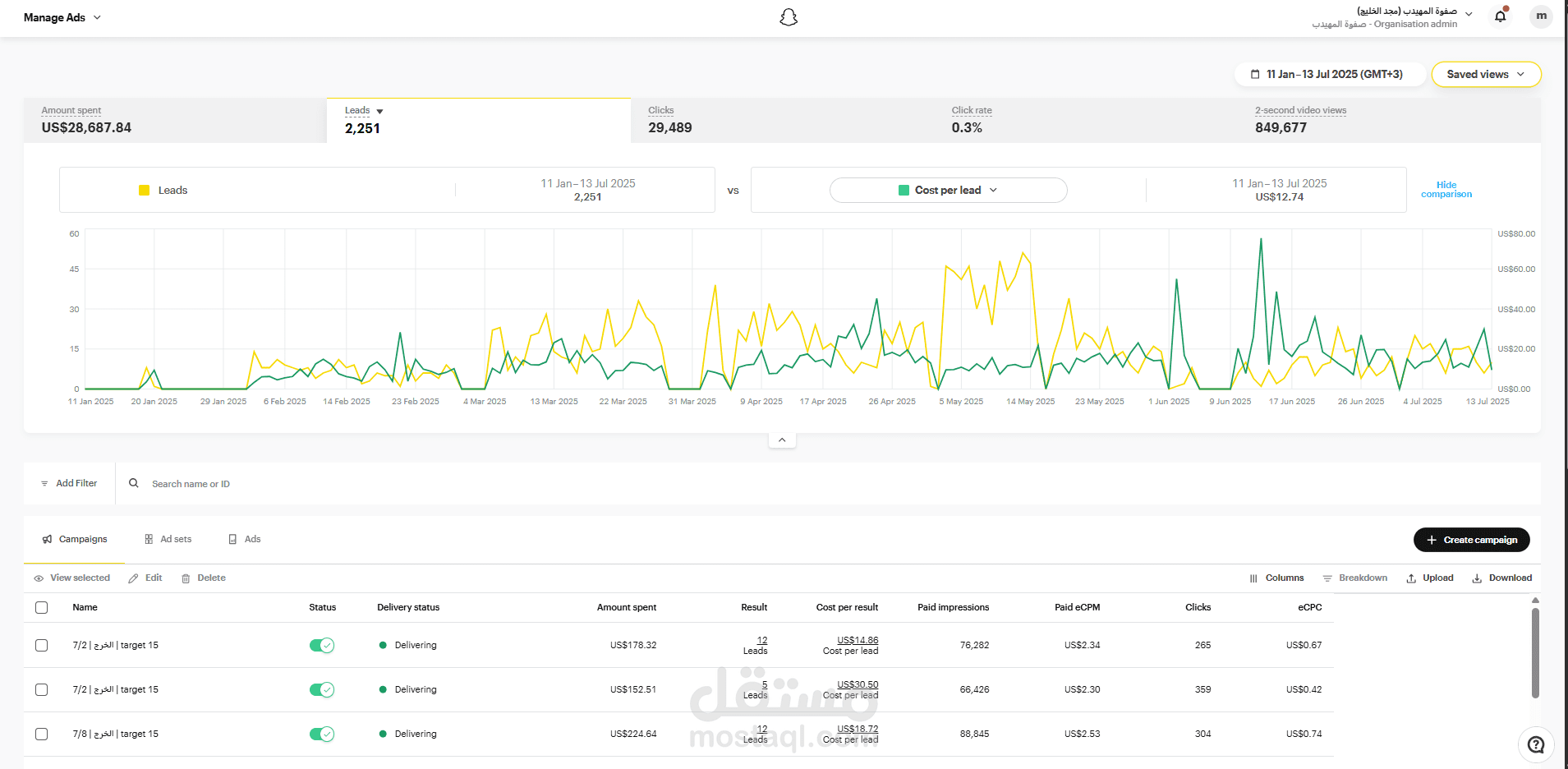Open the Manage Ads dropdown

pos(62,17)
